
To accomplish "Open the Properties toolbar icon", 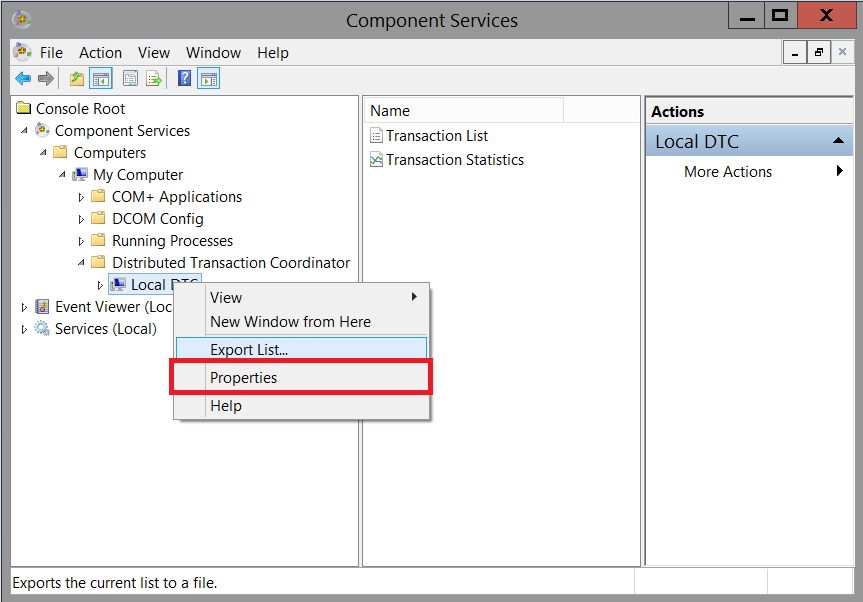I will click(x=130, y=78).
